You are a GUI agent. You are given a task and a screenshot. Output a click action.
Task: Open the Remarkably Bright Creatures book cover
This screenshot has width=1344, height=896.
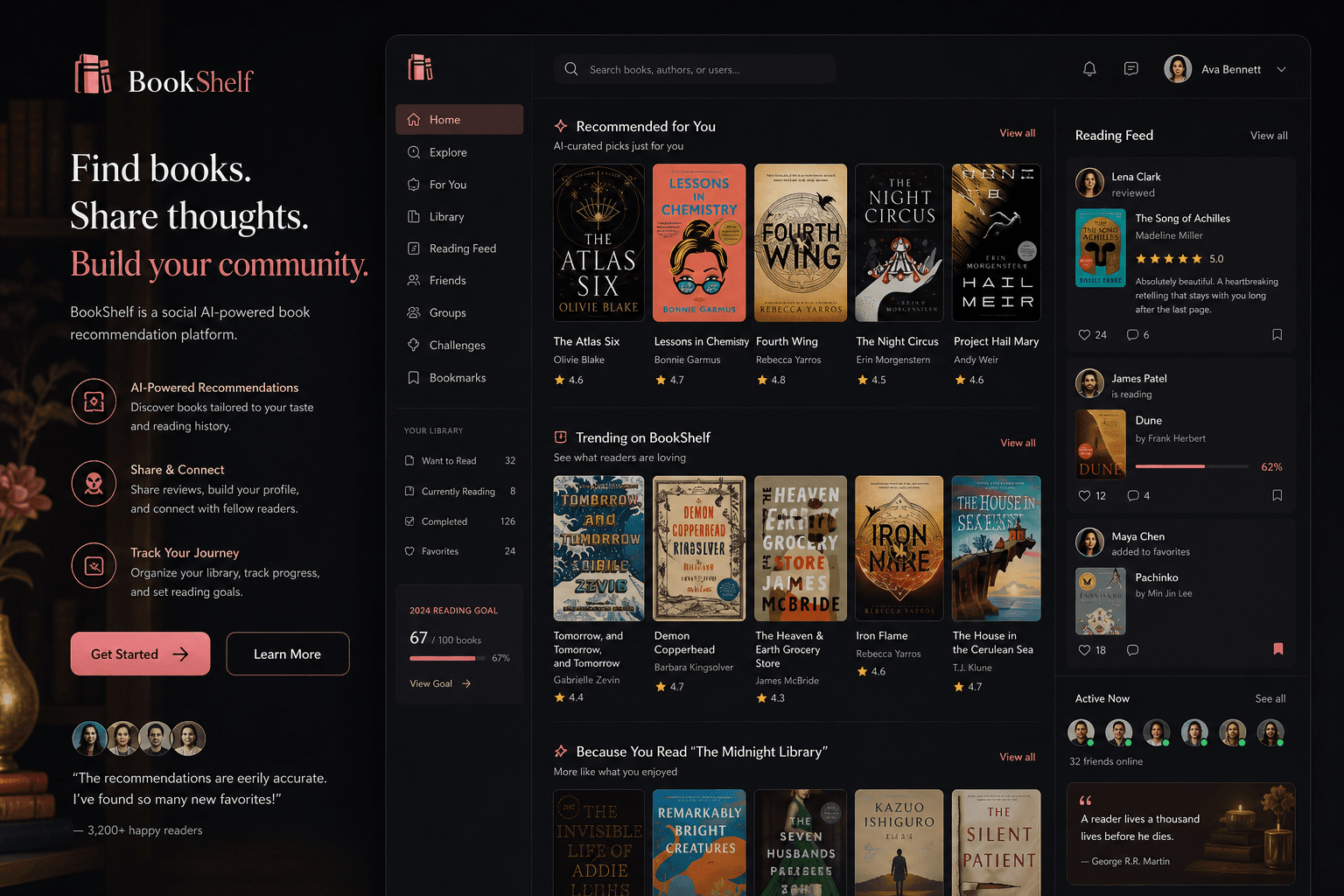pyautogui.click(x=699, y=843)
